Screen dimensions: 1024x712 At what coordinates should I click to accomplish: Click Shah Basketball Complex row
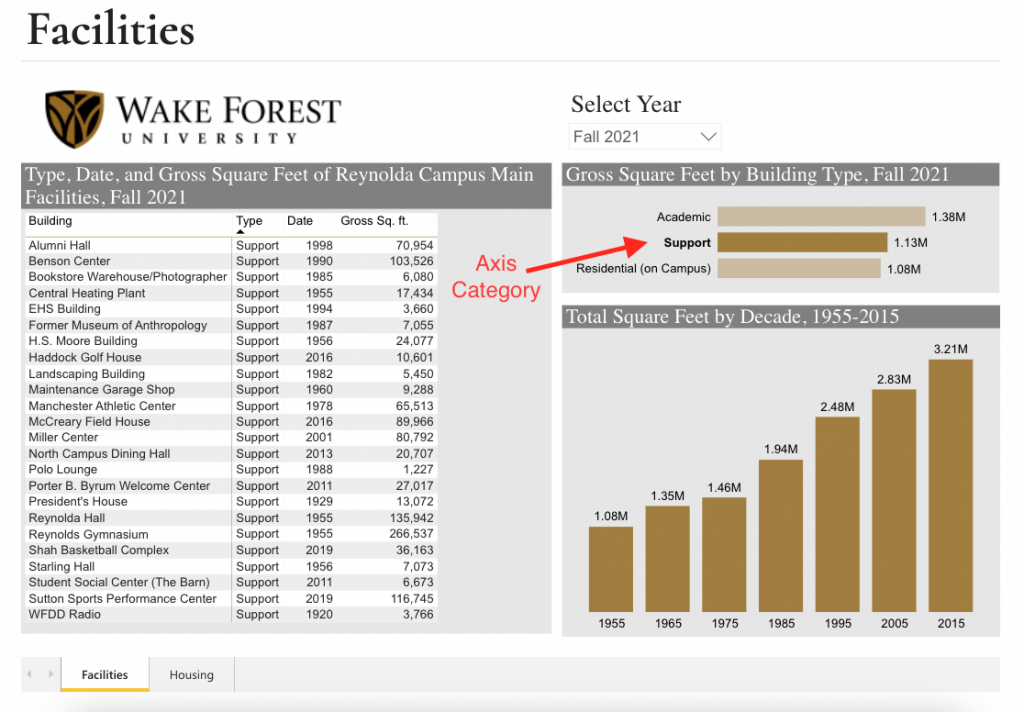tap(231, 550)
